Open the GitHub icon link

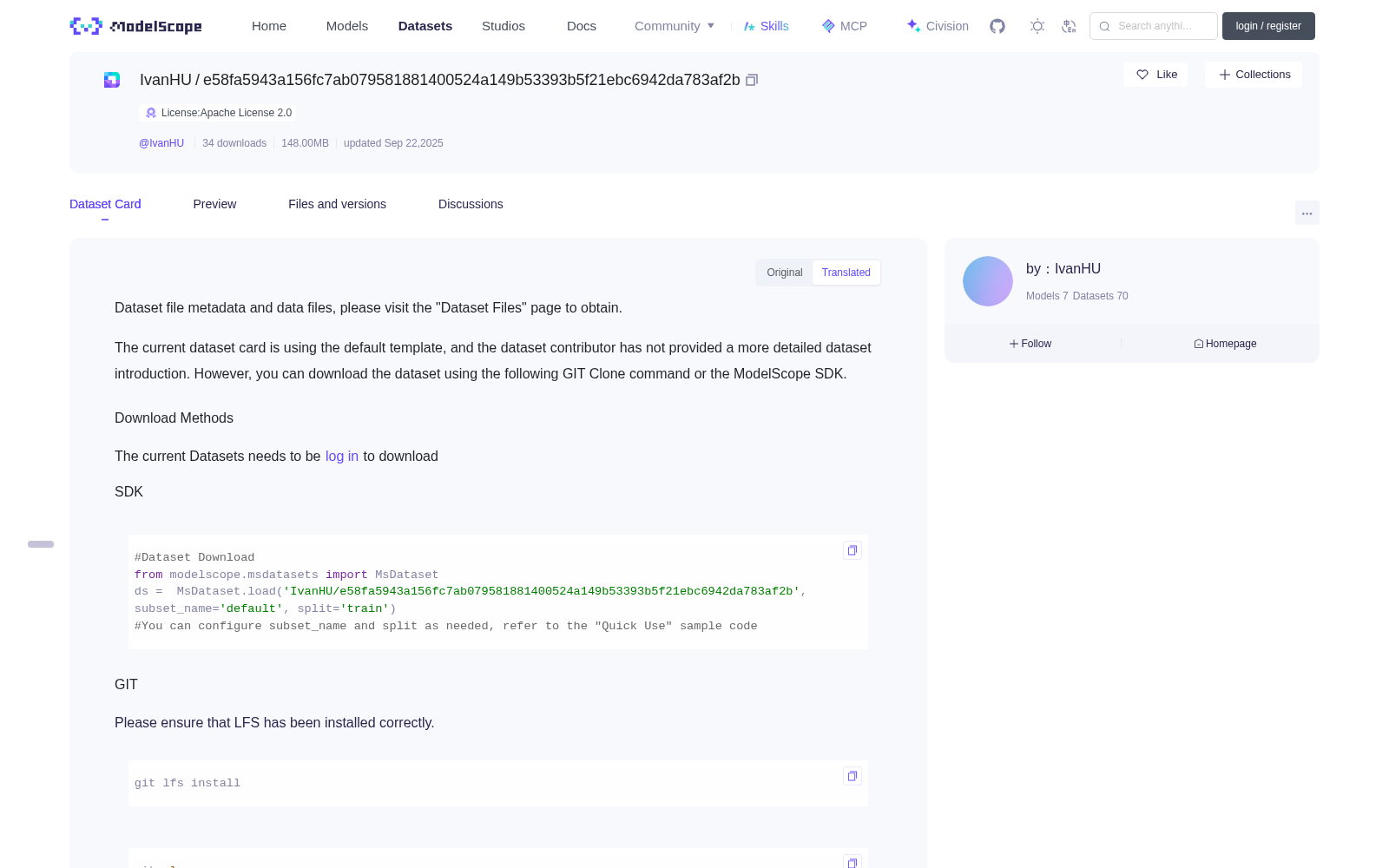tap(997, 26)
